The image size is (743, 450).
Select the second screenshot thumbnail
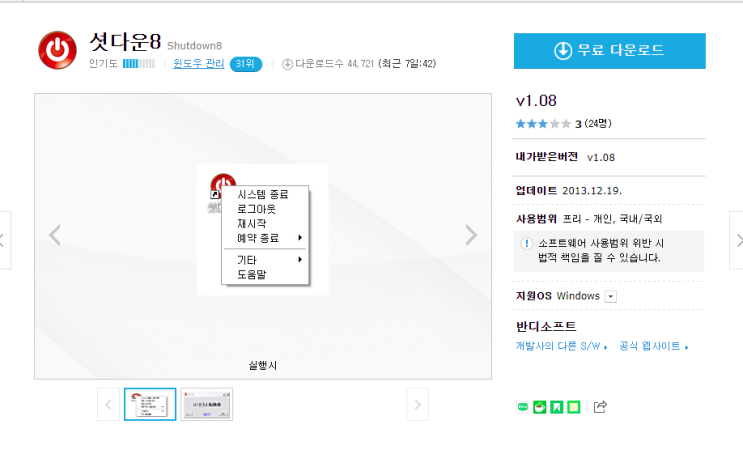pyautogui.click(x=207, y=405)
